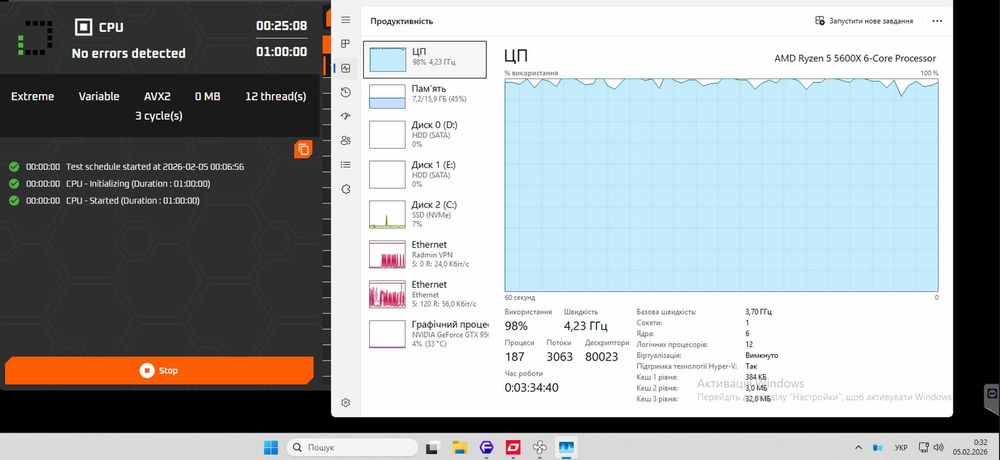Copy the OCCT test log with orange icon
The width and height of the screenshot is (1000, 460).
coord(303,149)
